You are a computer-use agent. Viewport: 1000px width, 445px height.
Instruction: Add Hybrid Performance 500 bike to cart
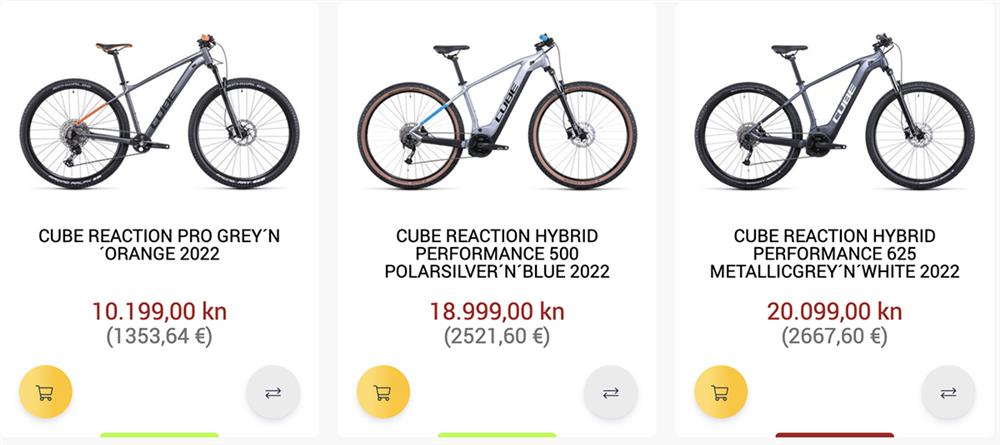pyautogui.click(x=383, y=392)
